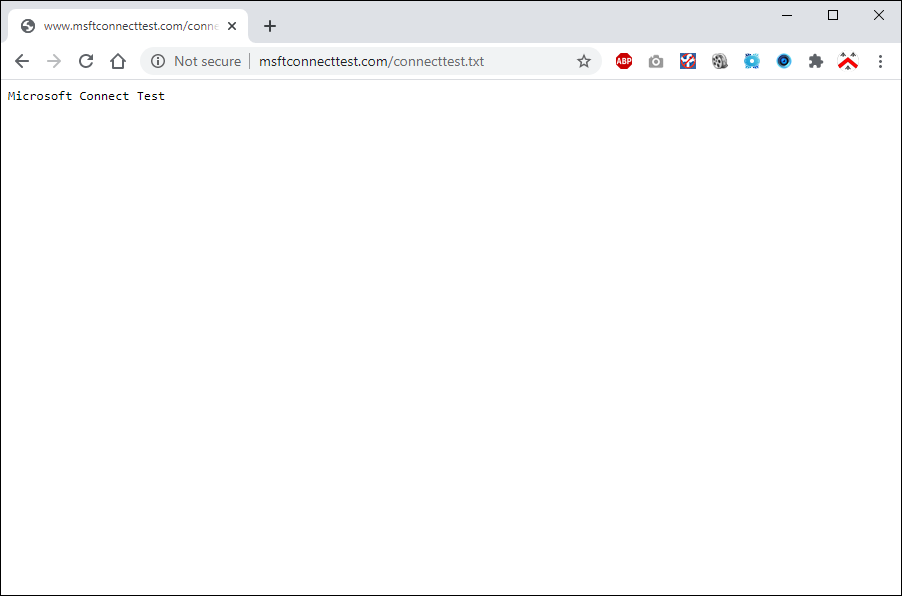This screenshot has width=902, height=596.
Task: Open the Extensions puzzle piece menu
Action: pyautogui.click(x=815, y=61)
